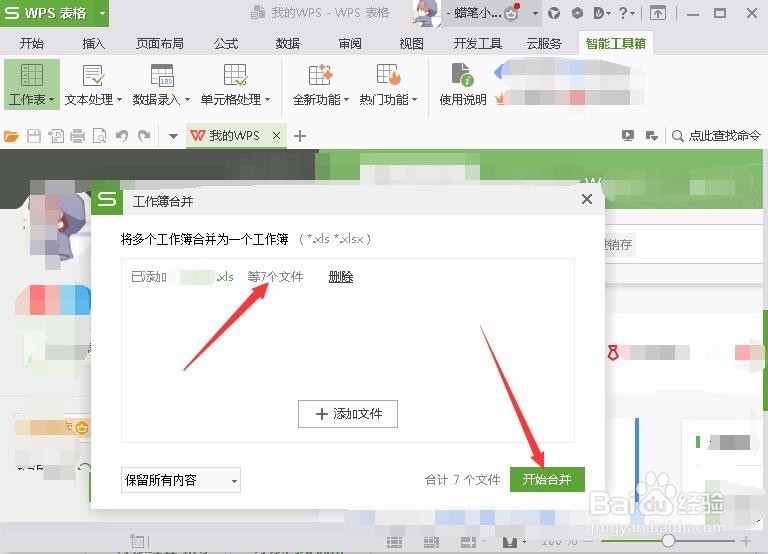This screenshot has width=768, height=554.
Task: Expand the quick access toolbar customize arrow
Action: coord(173,136)
